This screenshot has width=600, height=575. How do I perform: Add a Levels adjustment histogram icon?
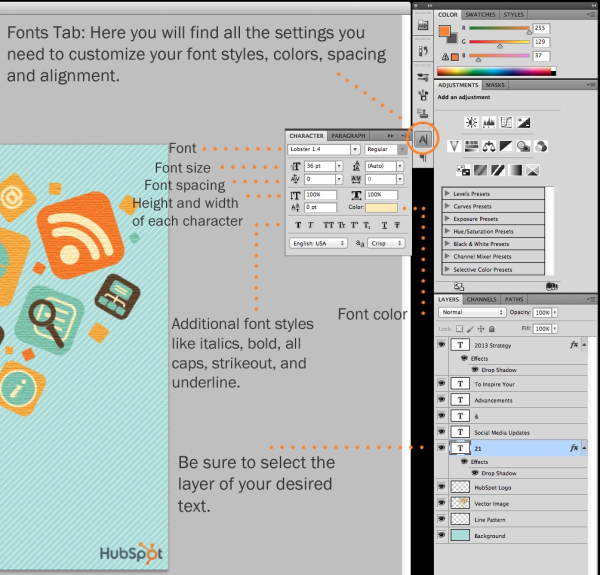click(489, 122)
